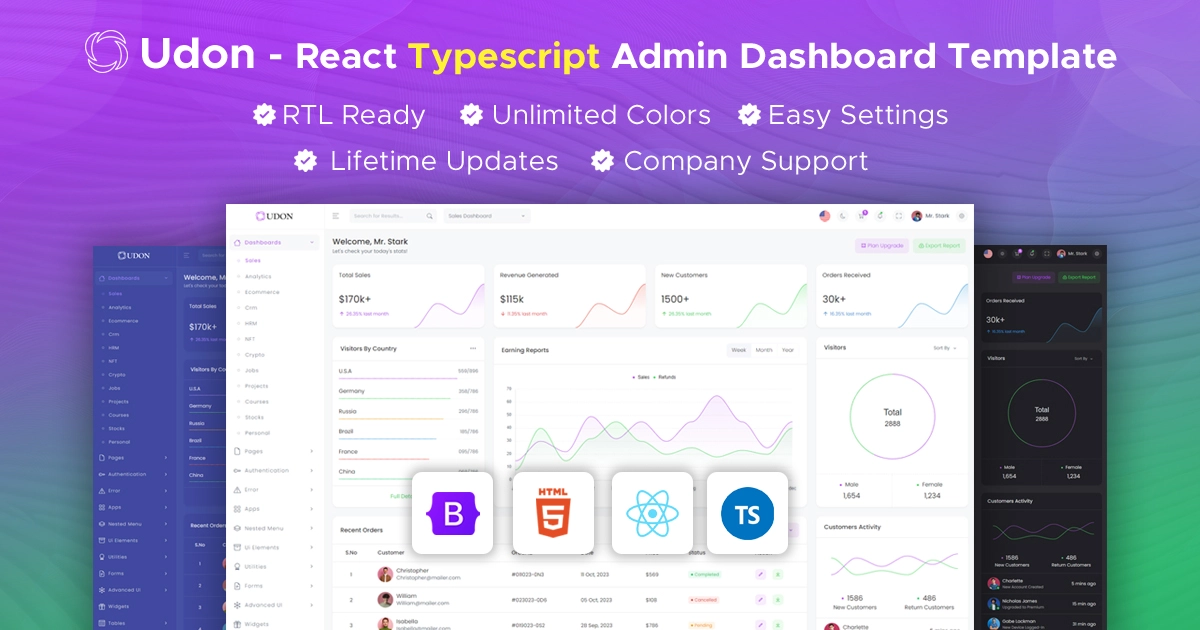1200x630 pixels.
Task: Collapse the Dashboards menu in light sidebar
Action: [311, 242]
